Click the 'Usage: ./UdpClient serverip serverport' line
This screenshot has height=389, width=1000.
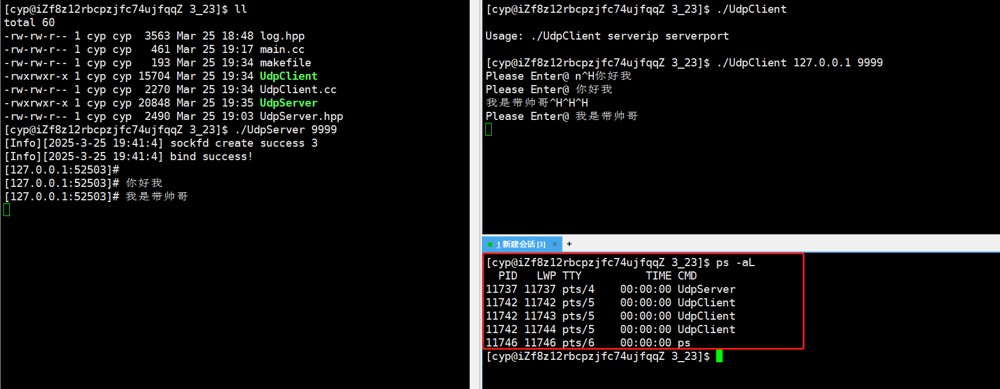pyautogui.click(x=607, y=36)
